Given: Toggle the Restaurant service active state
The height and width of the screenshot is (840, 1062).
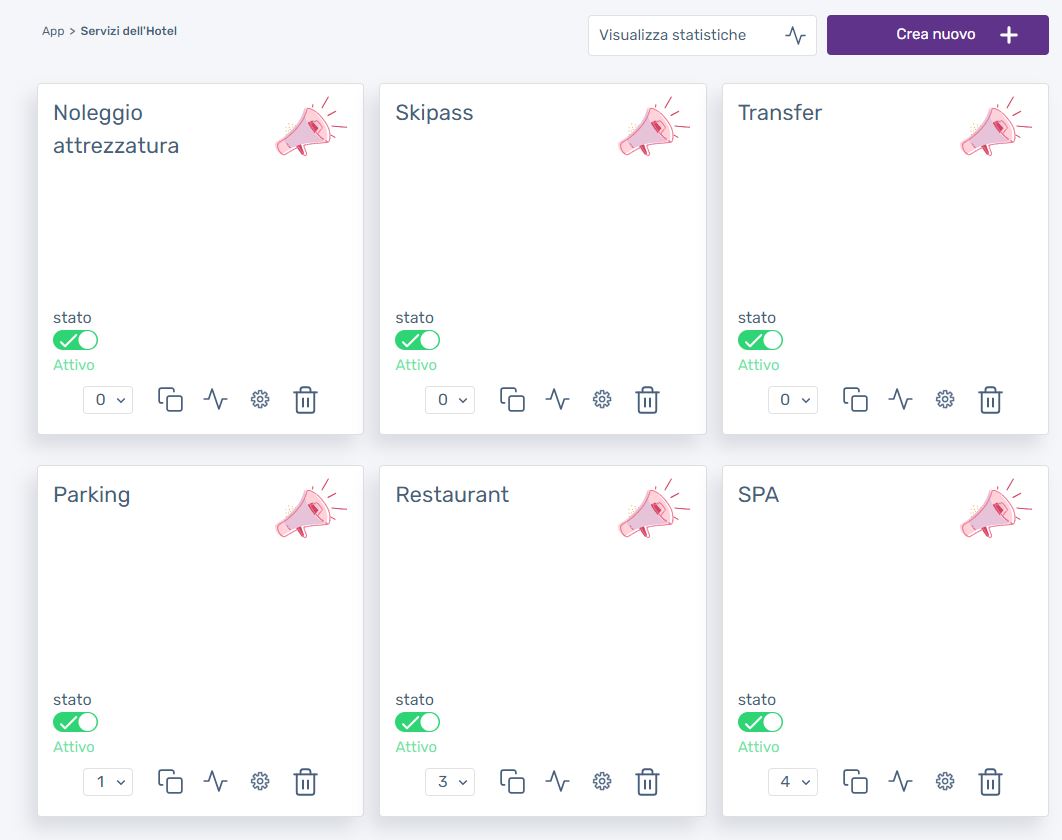Looking at the screenshot, I should (x=417, y=722).
